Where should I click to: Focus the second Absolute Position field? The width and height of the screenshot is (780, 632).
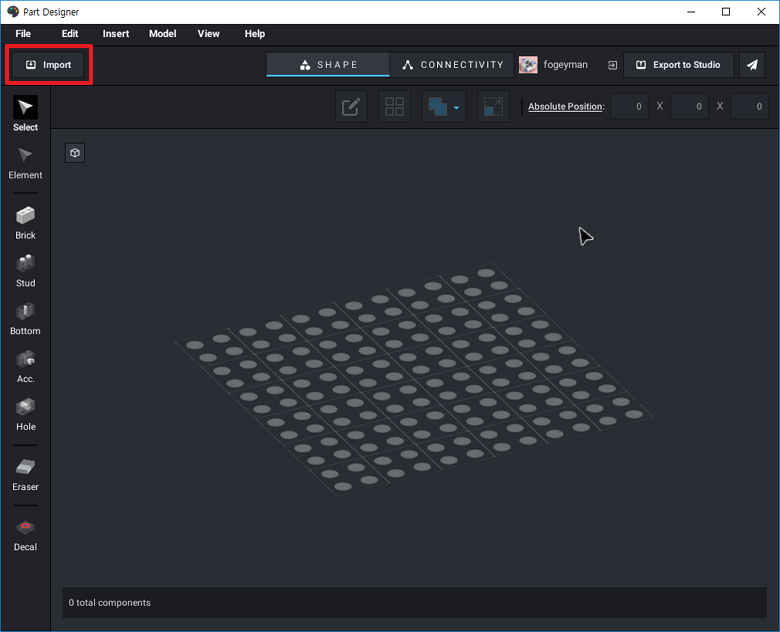pyautogui.click(x=689, y=106)
